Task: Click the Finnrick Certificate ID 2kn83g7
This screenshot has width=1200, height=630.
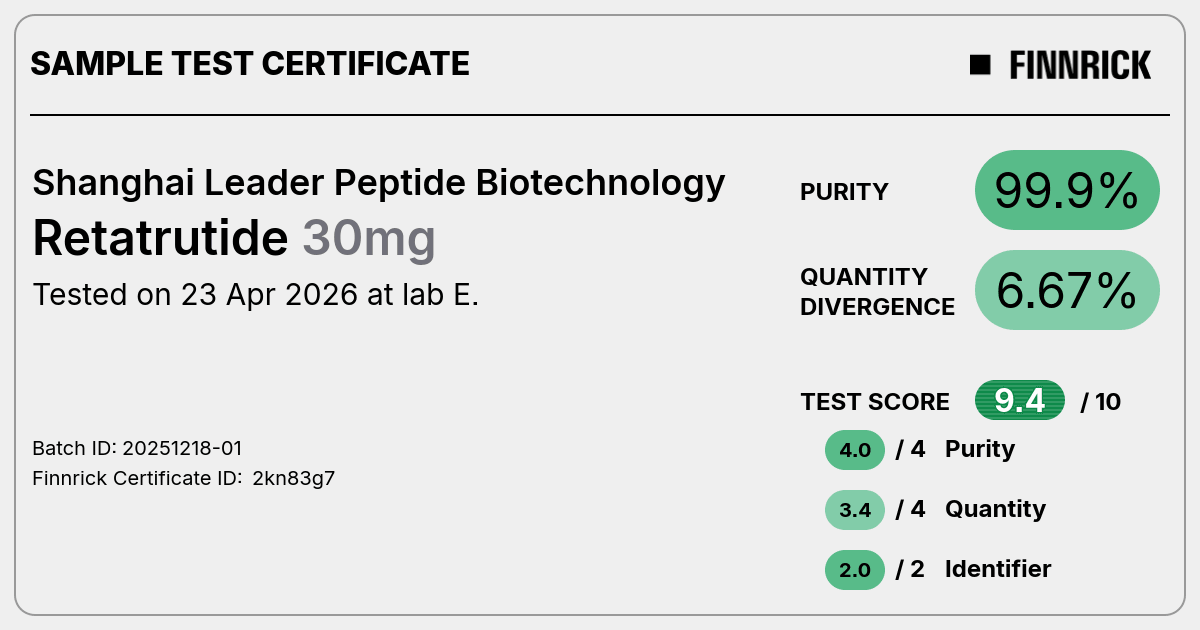Action: coord(184,478)
